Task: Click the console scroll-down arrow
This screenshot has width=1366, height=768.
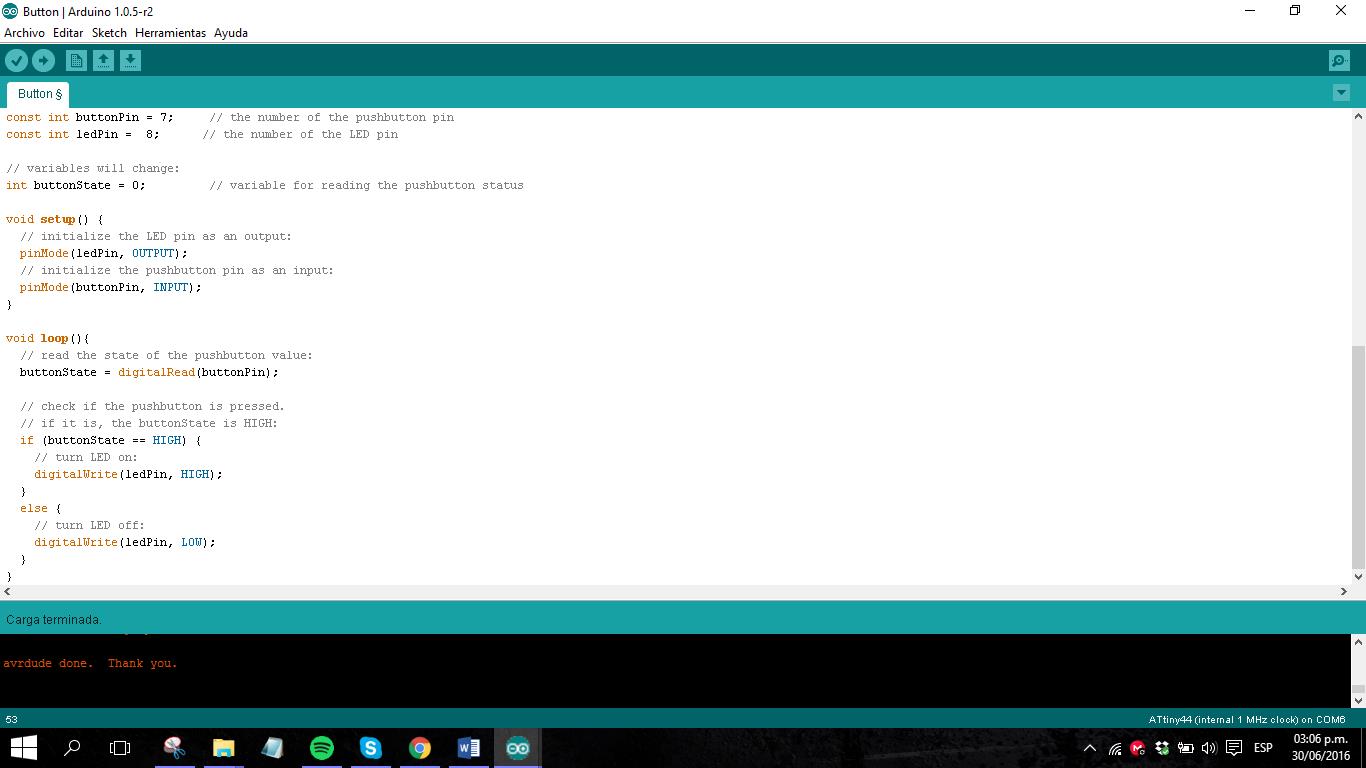Action: point(1358,701)
